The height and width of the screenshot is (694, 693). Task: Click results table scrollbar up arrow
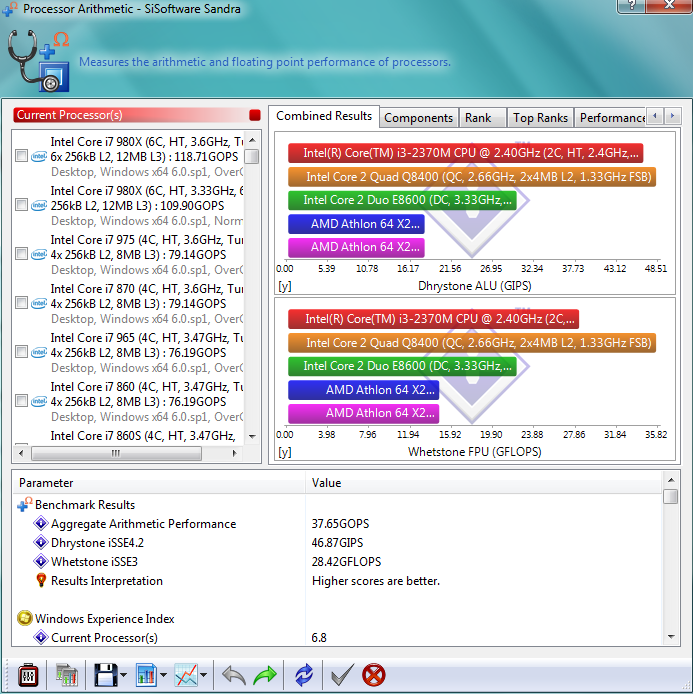pos(671,480)
